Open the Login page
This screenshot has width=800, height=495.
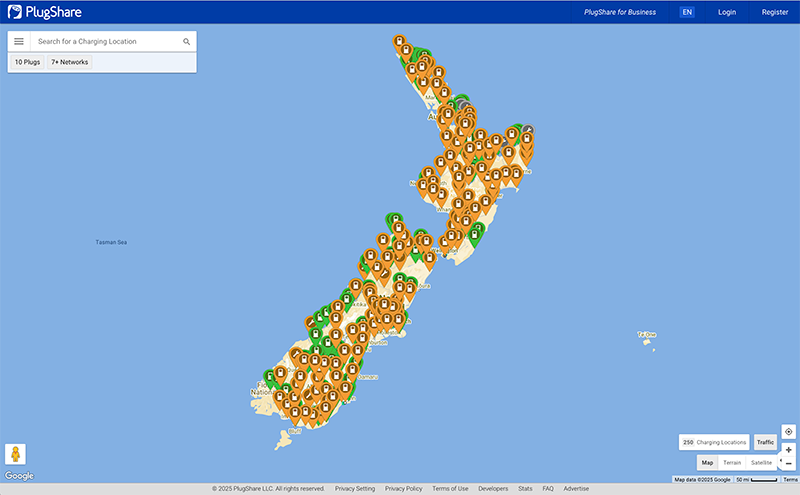click(x=727, y=12)
